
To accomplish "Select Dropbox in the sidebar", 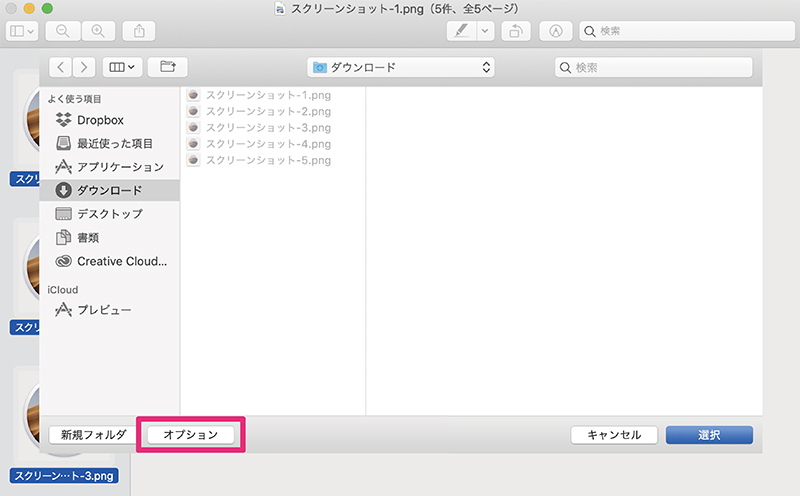I will pos(109,120).
